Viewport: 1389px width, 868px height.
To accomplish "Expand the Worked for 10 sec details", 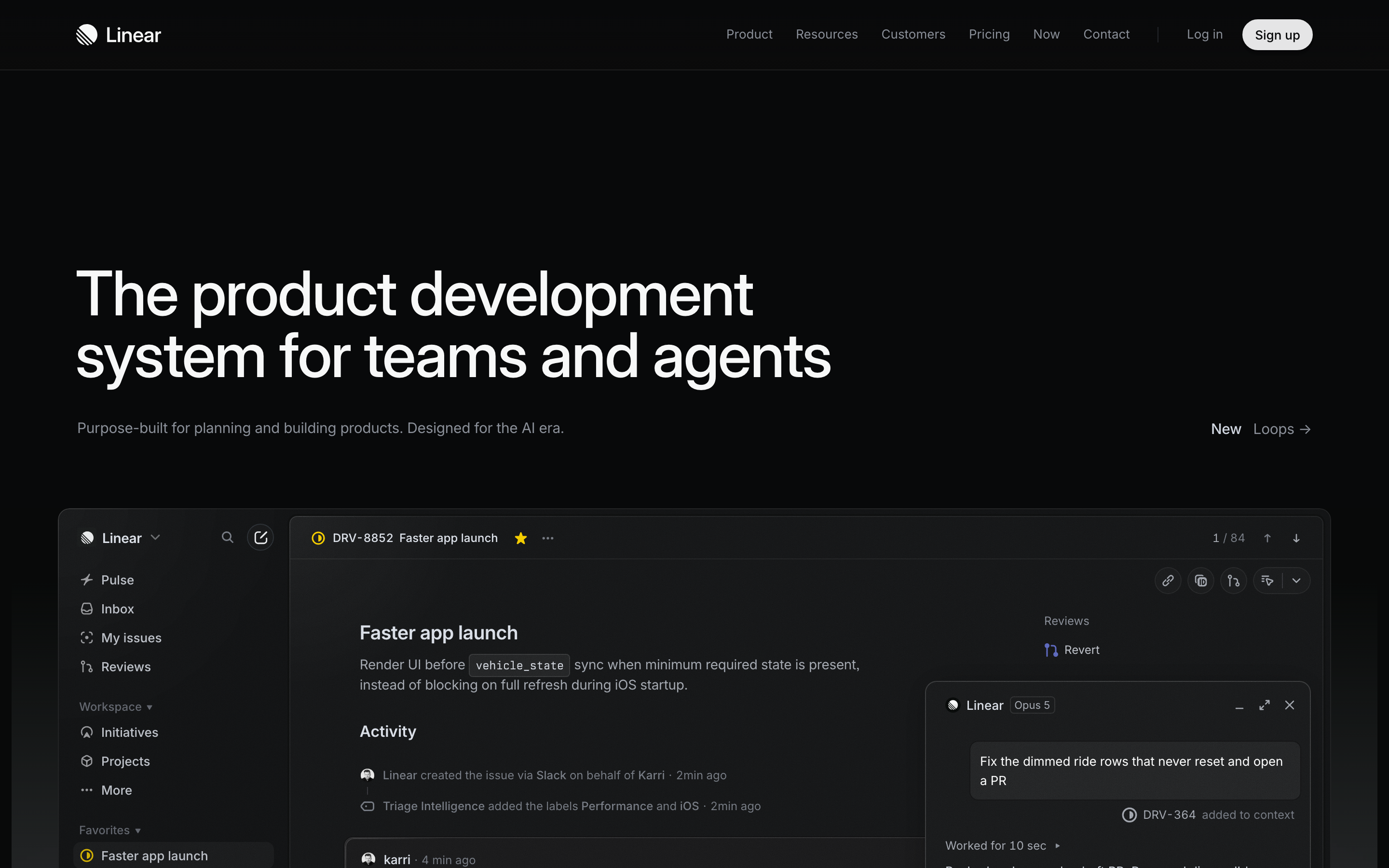I will coord(1002,846).
